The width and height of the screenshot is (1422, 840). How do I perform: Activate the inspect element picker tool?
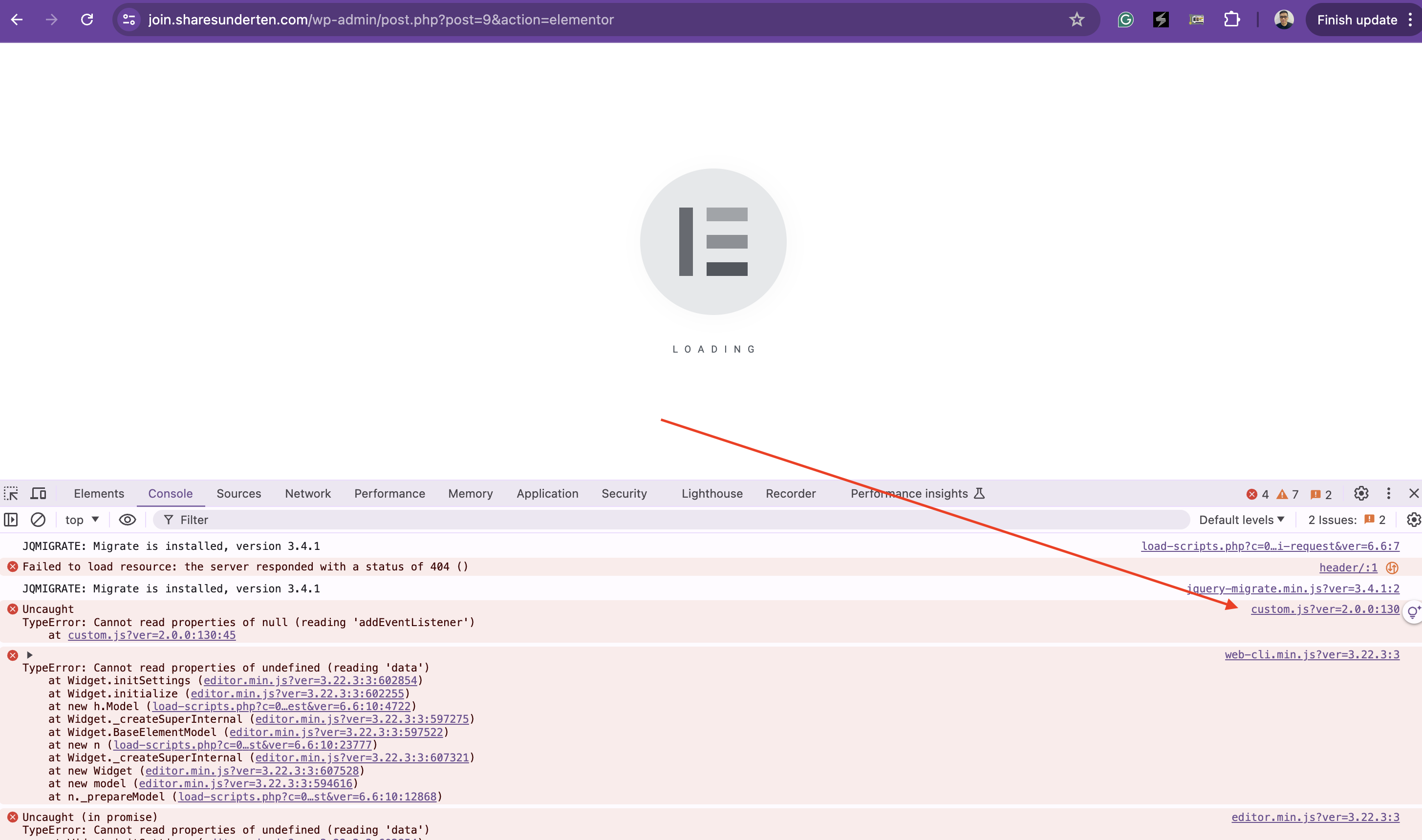pos(11,494)
